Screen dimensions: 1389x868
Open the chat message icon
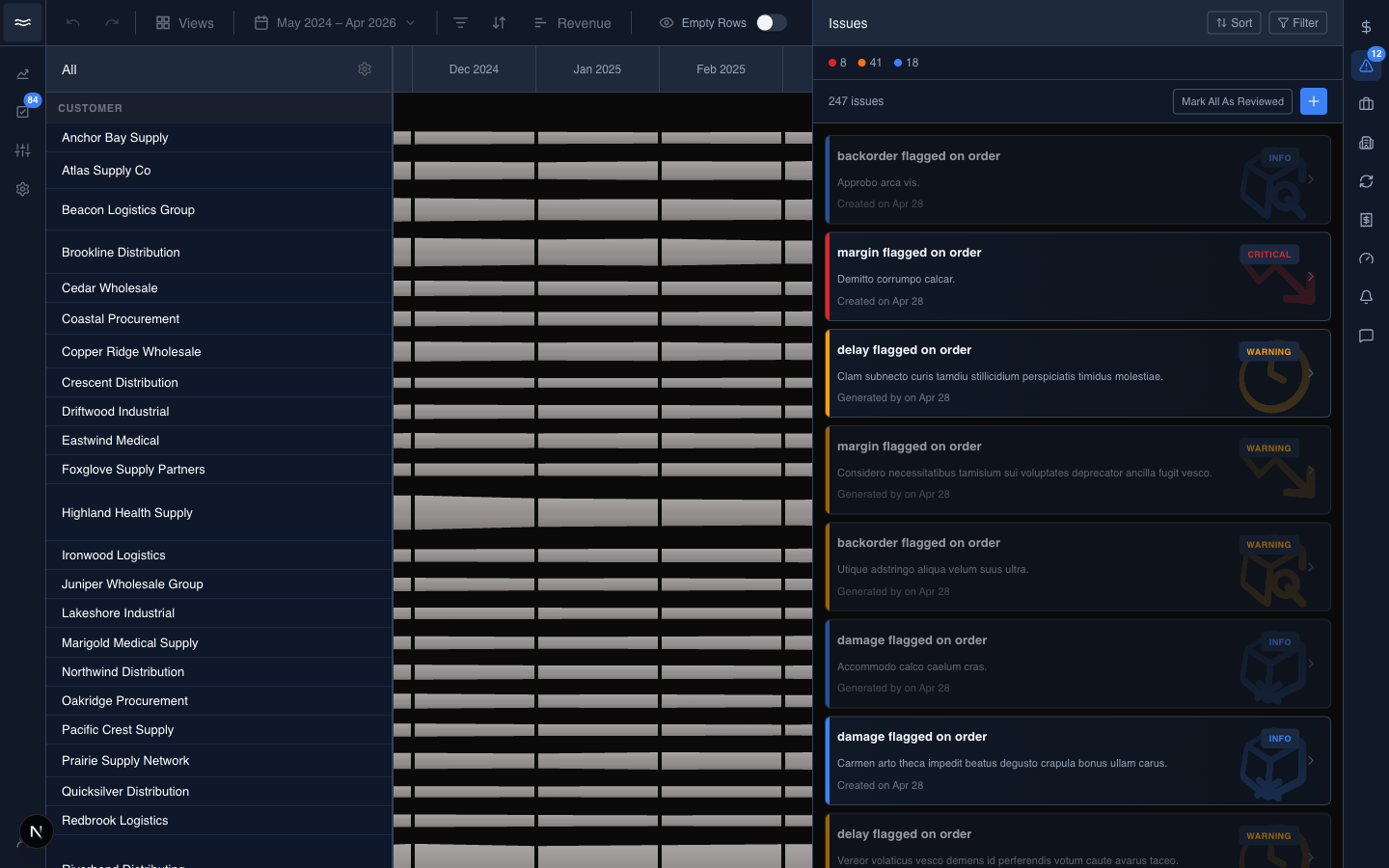[x=1366, y=336]
